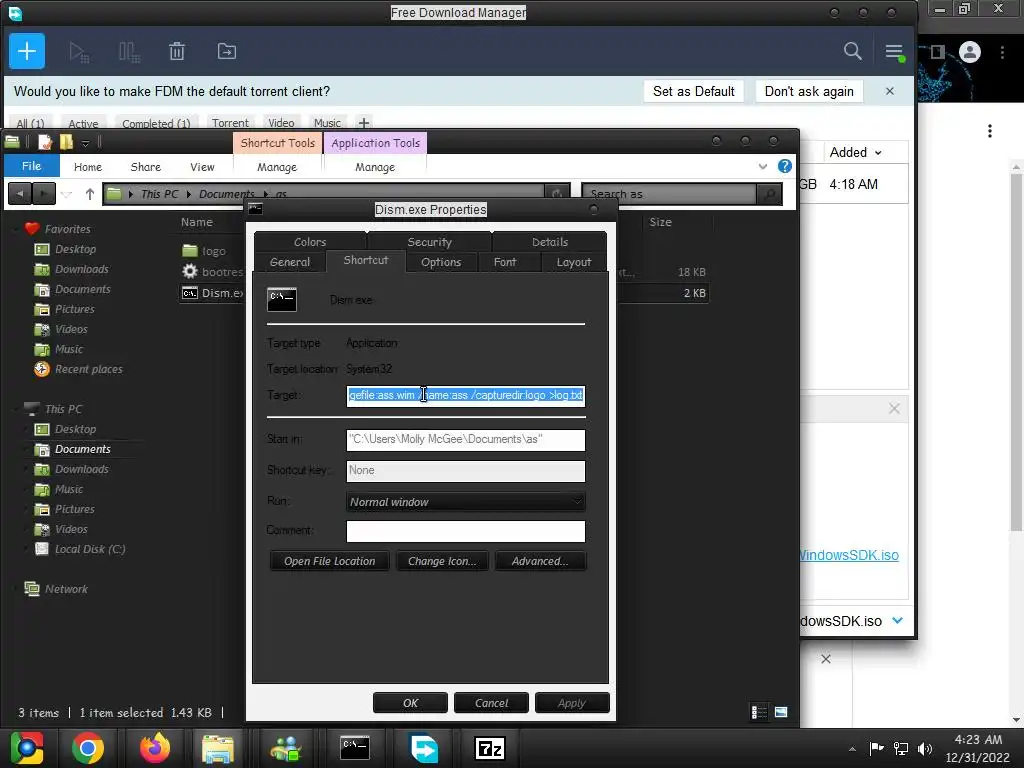Viewport: 1024px width, 768px height.
Task: Open Explorer File menu
Action: coord(31,166)
